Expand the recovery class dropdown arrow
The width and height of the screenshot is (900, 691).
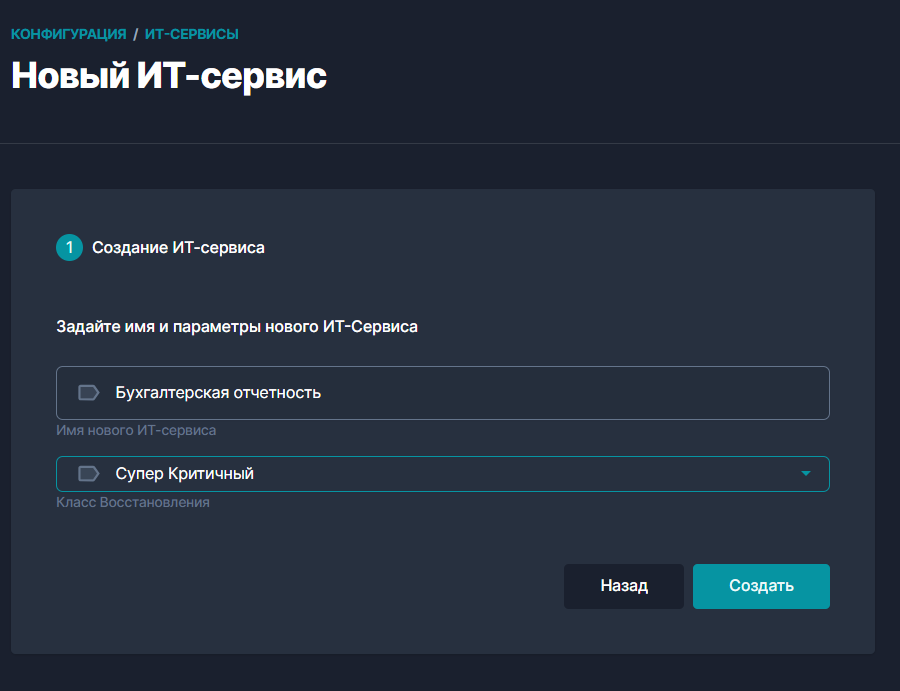point(806,474)
